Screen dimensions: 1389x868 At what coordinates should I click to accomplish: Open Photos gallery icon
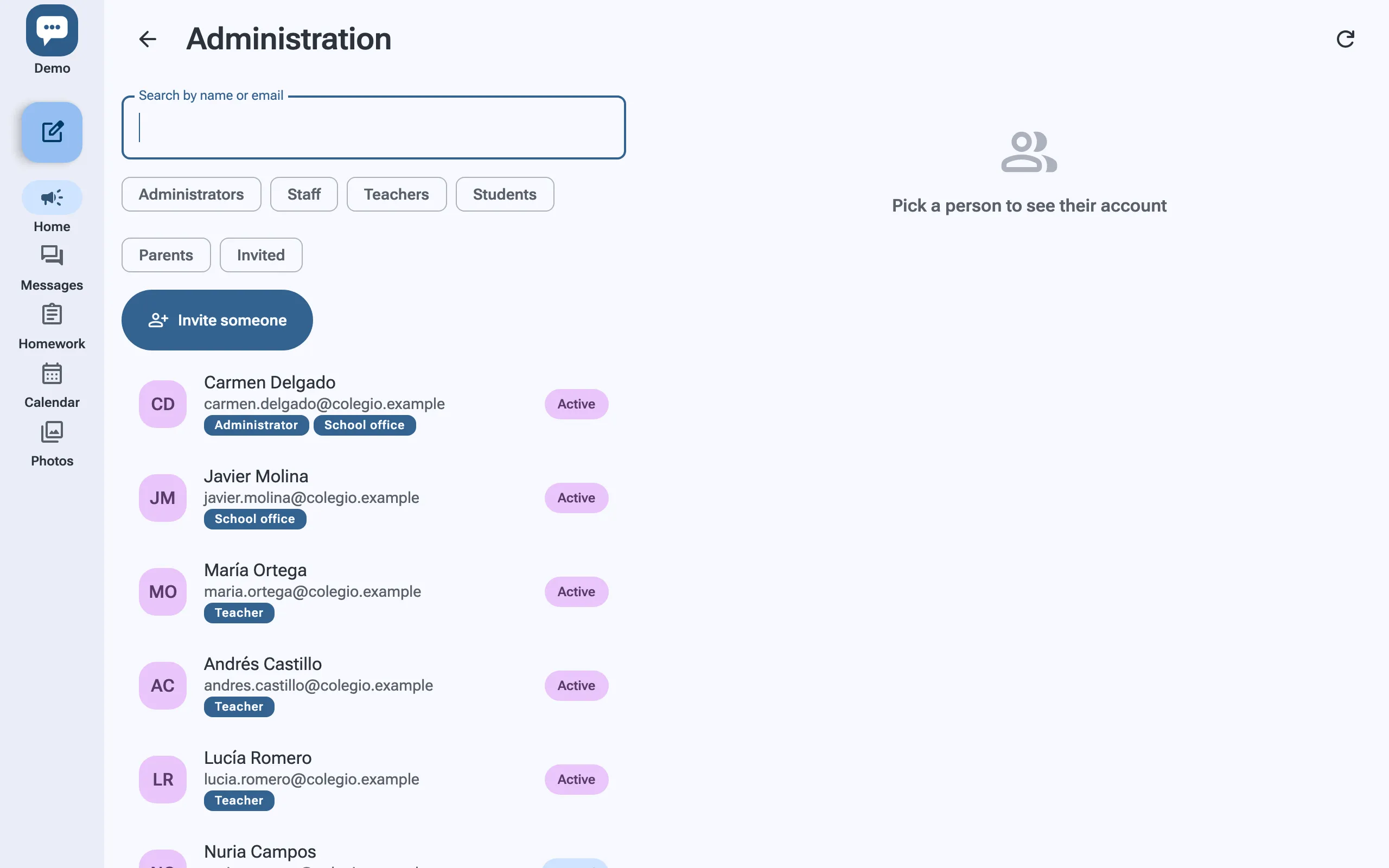tap(52, 432)
